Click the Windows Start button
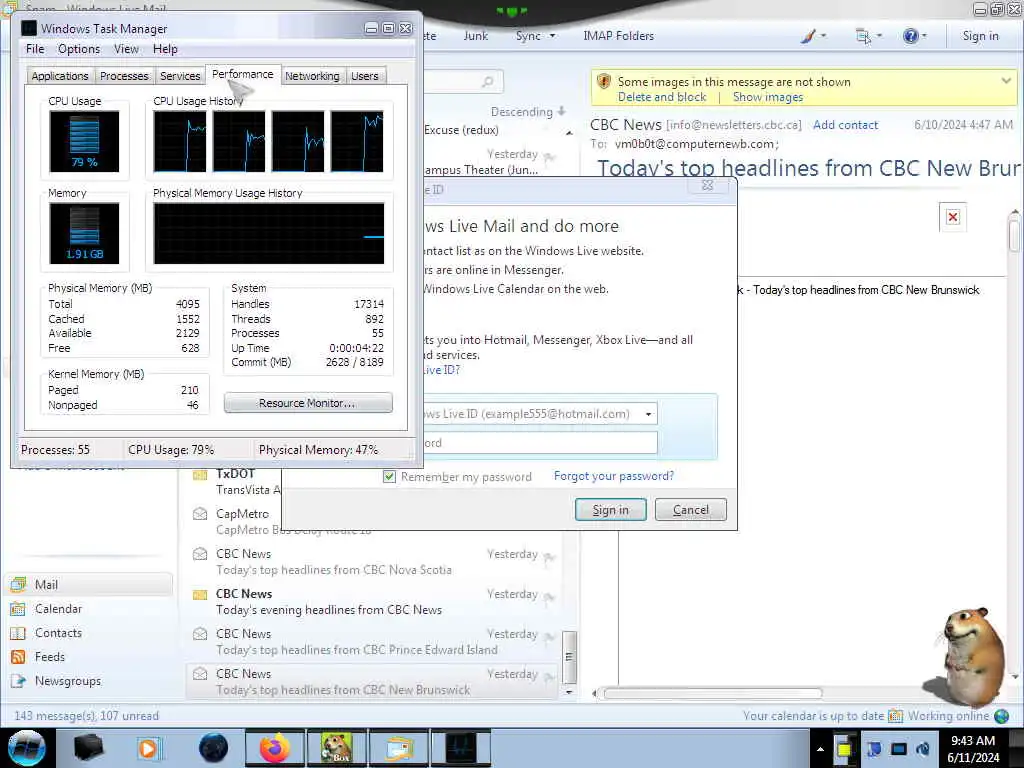 [x=26, y=748]
